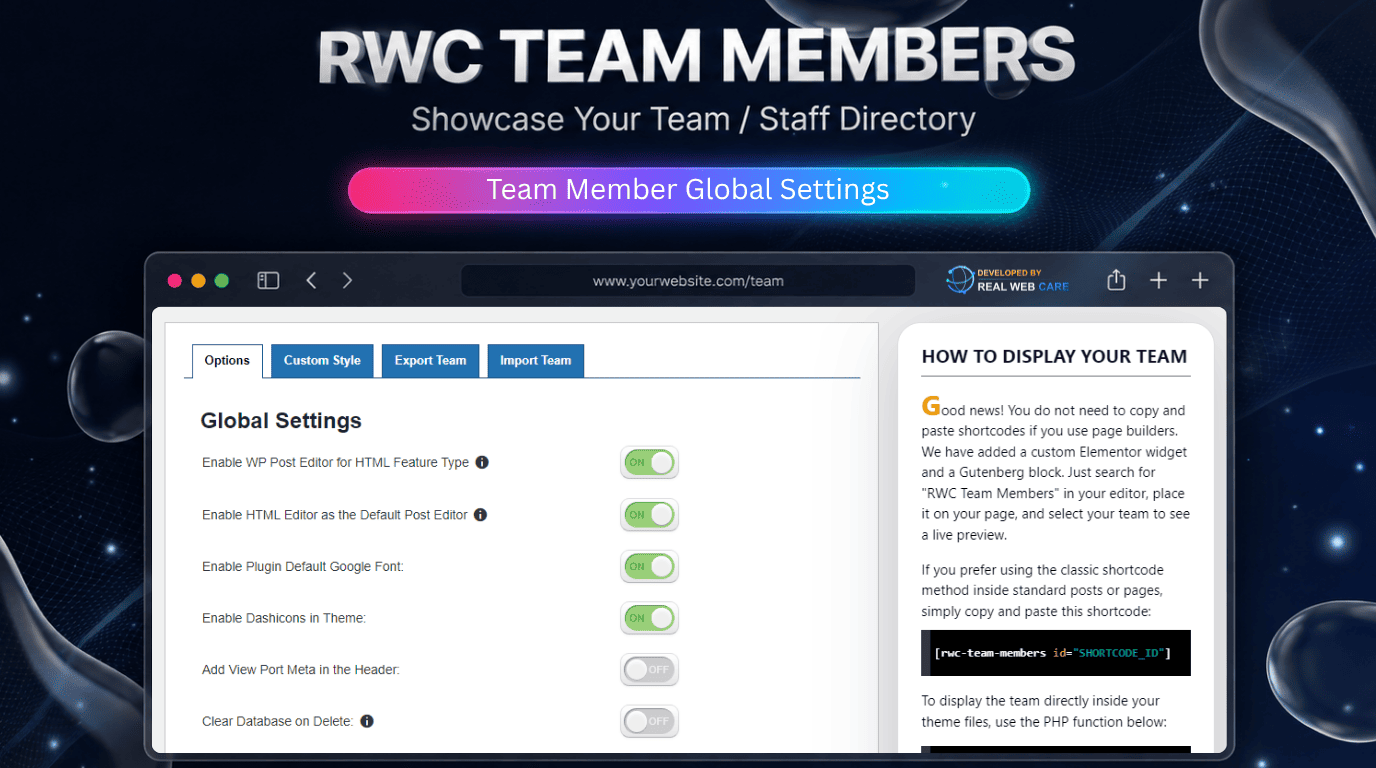Click the Clear Database on Delete label
This screenshot has height=768, width=1376.
pos(278,721)
